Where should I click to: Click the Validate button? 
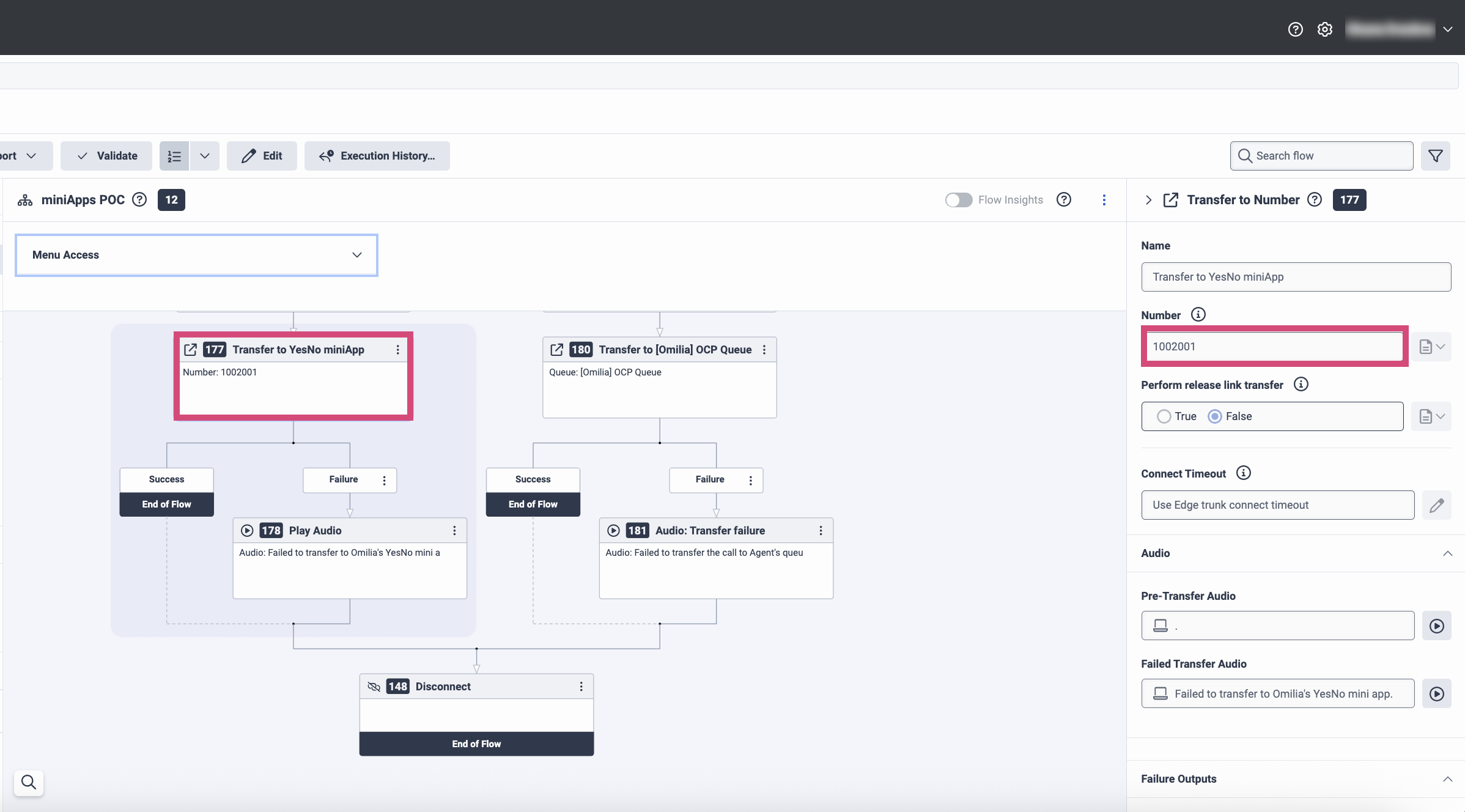[106, 156]
